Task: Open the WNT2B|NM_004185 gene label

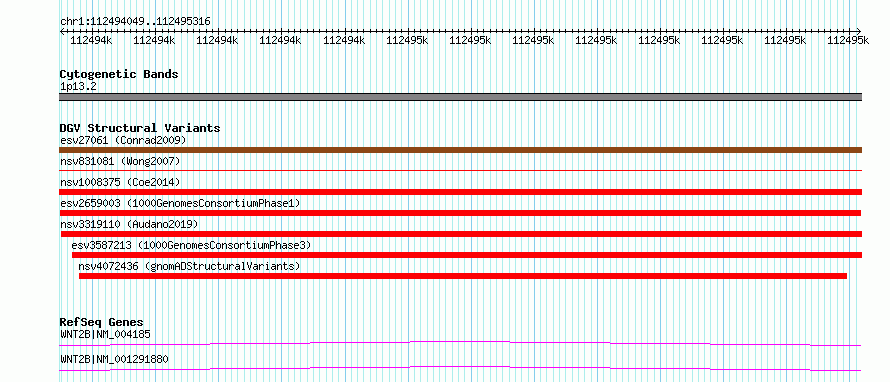Action: [x=105, y=334]
